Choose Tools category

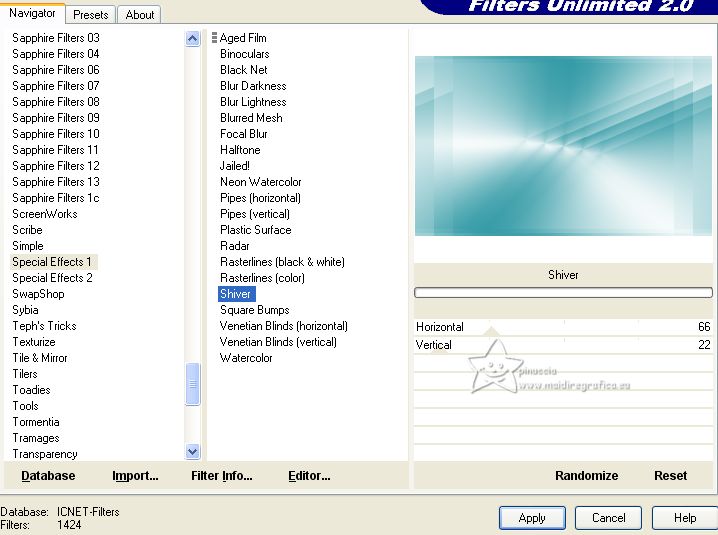25,406
